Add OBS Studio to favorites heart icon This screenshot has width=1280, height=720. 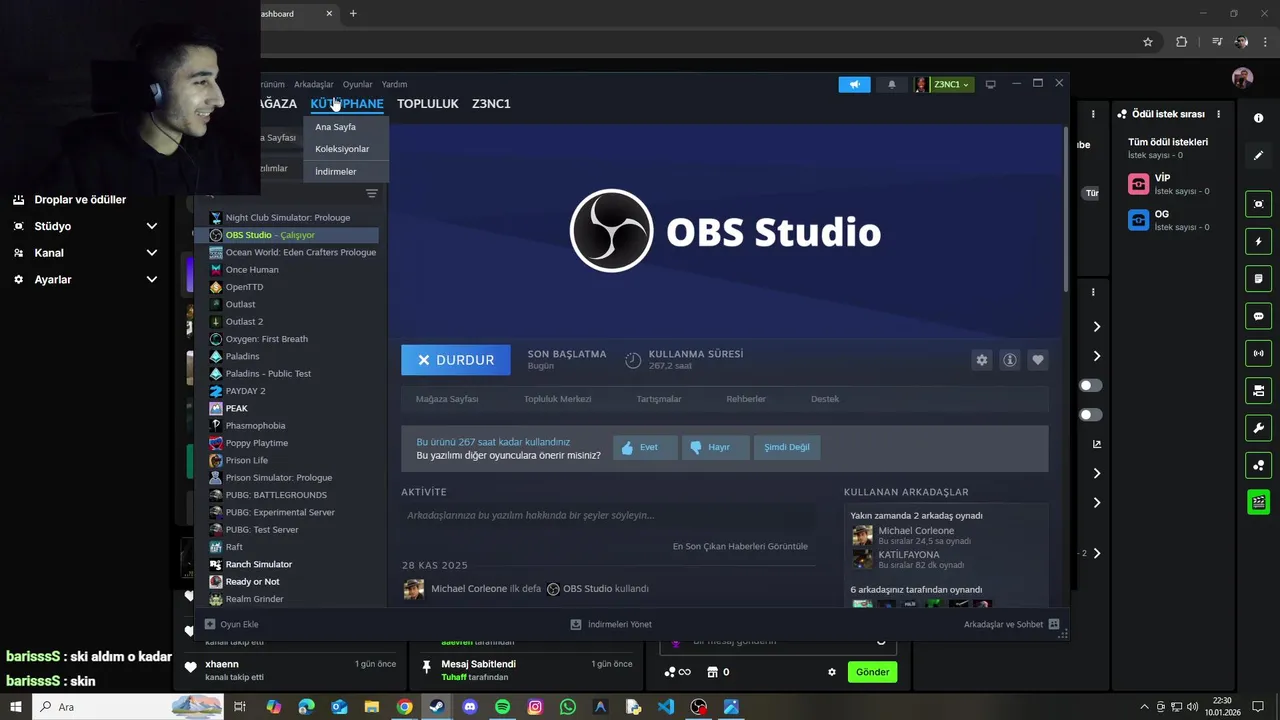click(1038, 360)
